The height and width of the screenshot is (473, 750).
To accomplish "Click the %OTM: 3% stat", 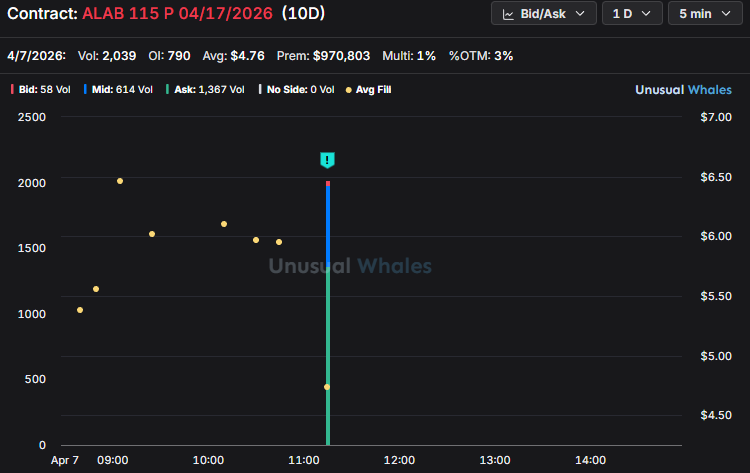I will point(481,56).
